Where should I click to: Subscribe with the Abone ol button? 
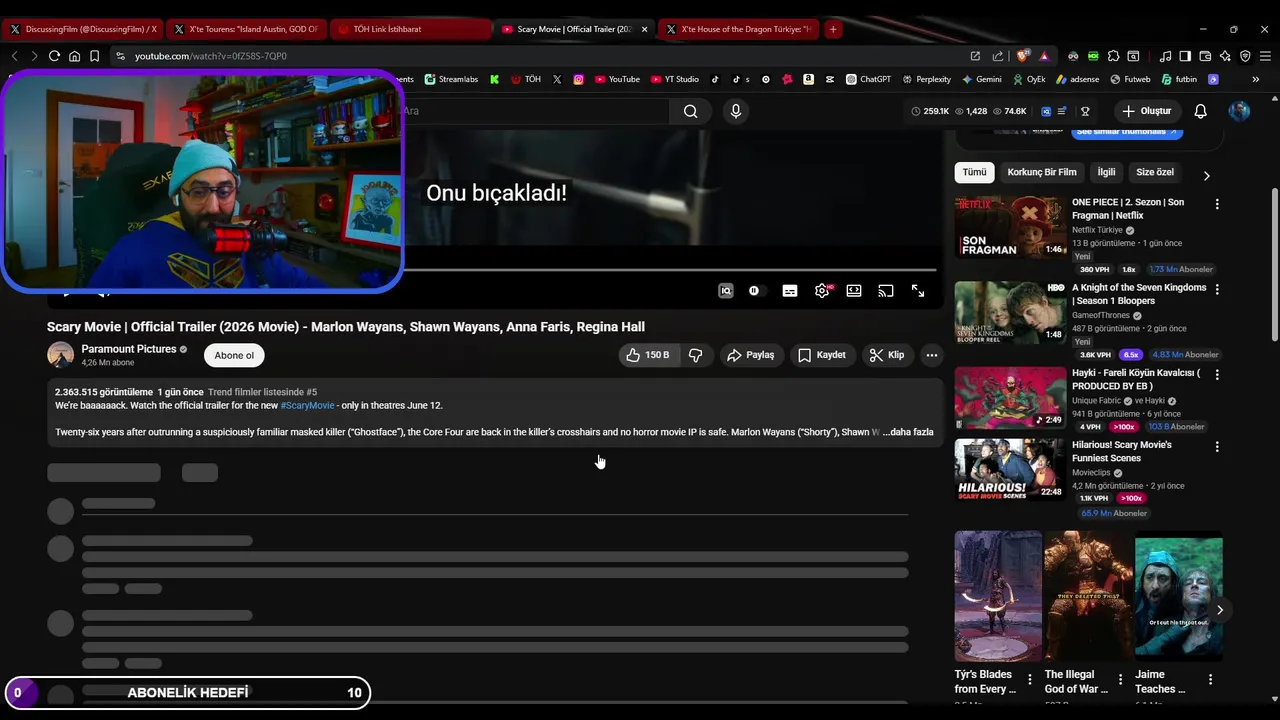click(x=234, y=355)
